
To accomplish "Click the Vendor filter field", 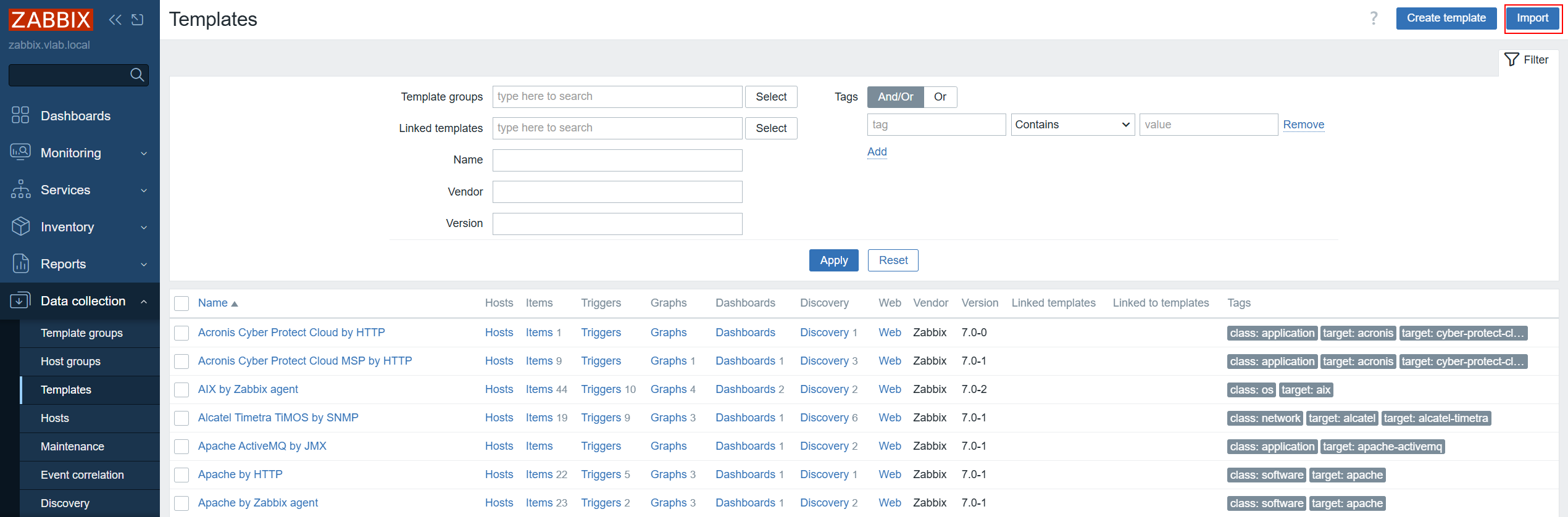I will coord(617,192).
